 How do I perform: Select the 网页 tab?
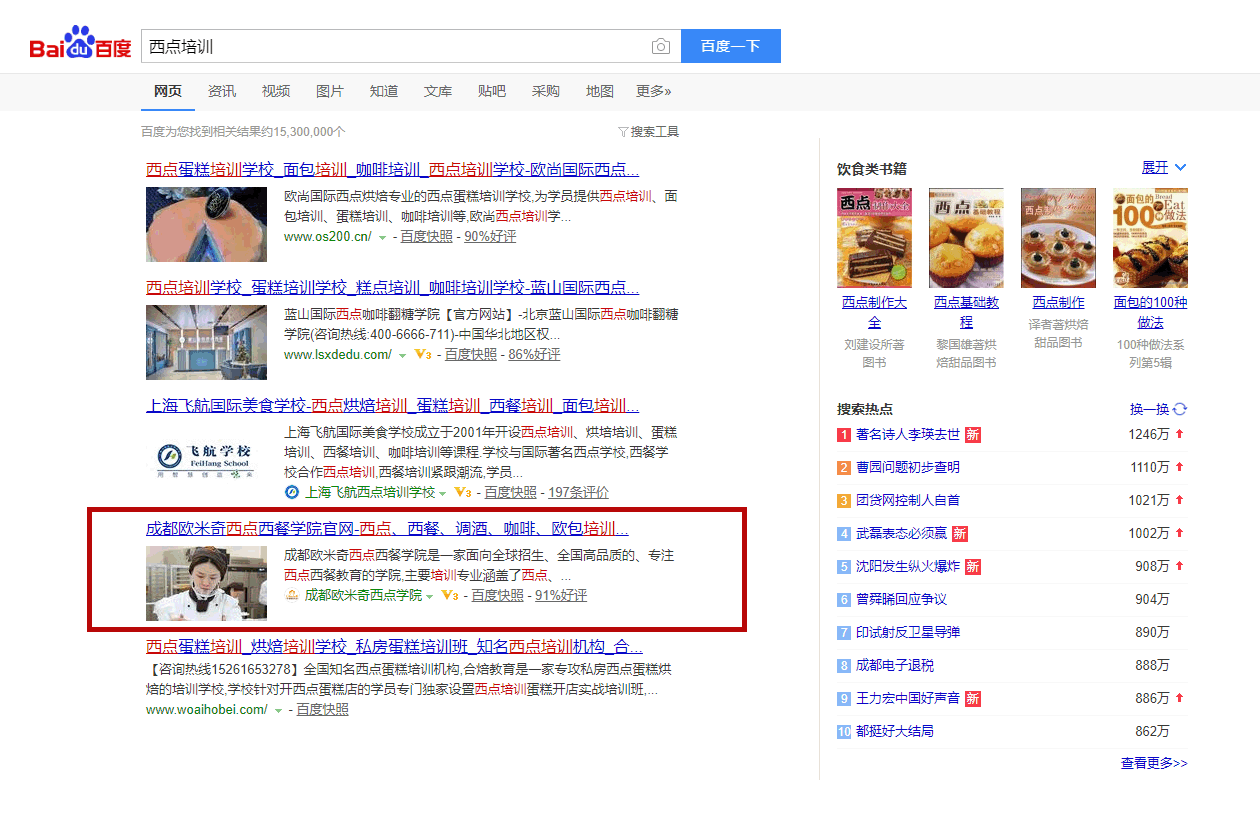[168, 91]
